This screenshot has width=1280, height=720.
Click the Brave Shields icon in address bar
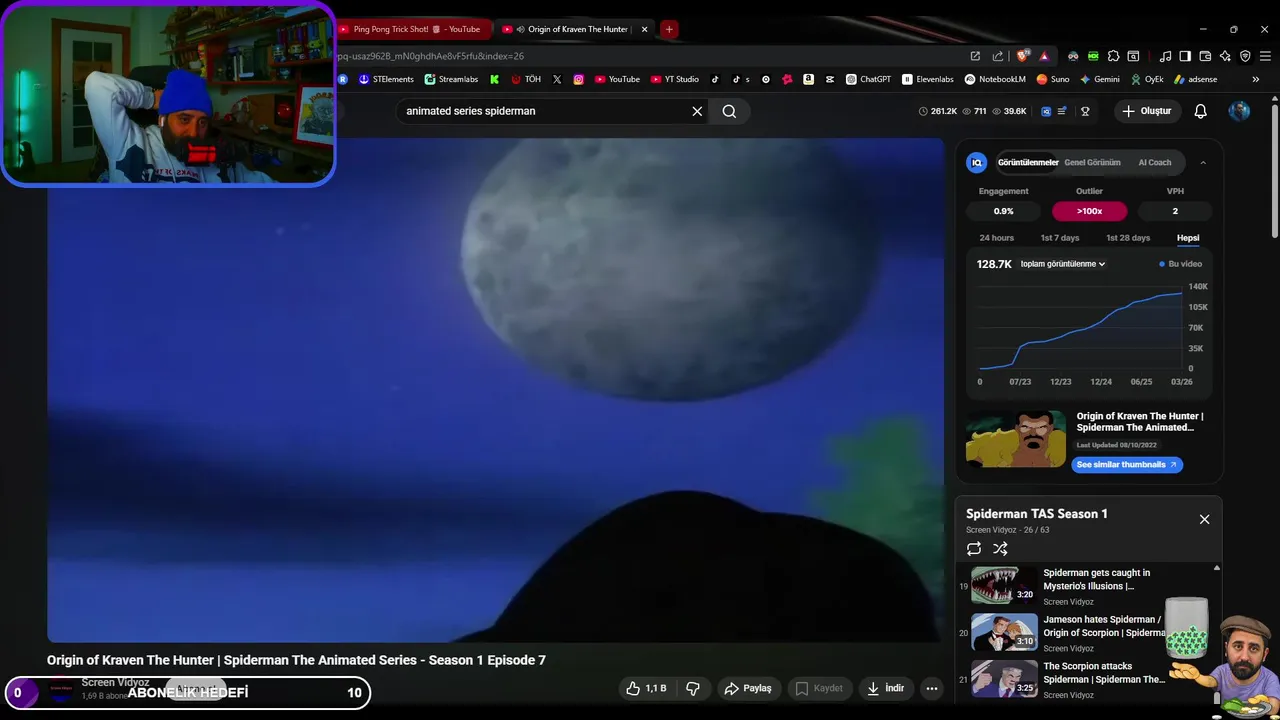1022,56
